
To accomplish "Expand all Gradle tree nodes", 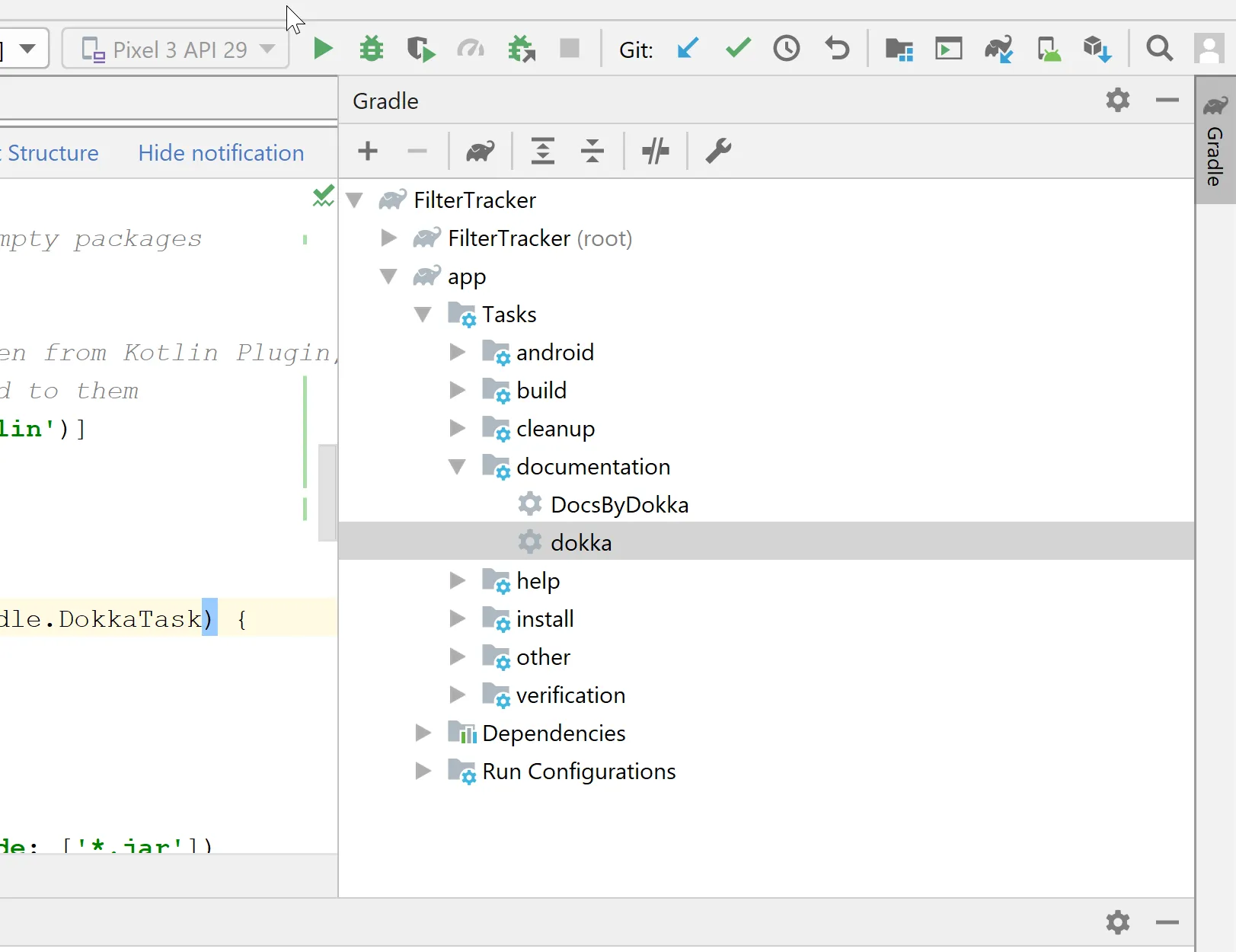I will (x=542, y=151).
